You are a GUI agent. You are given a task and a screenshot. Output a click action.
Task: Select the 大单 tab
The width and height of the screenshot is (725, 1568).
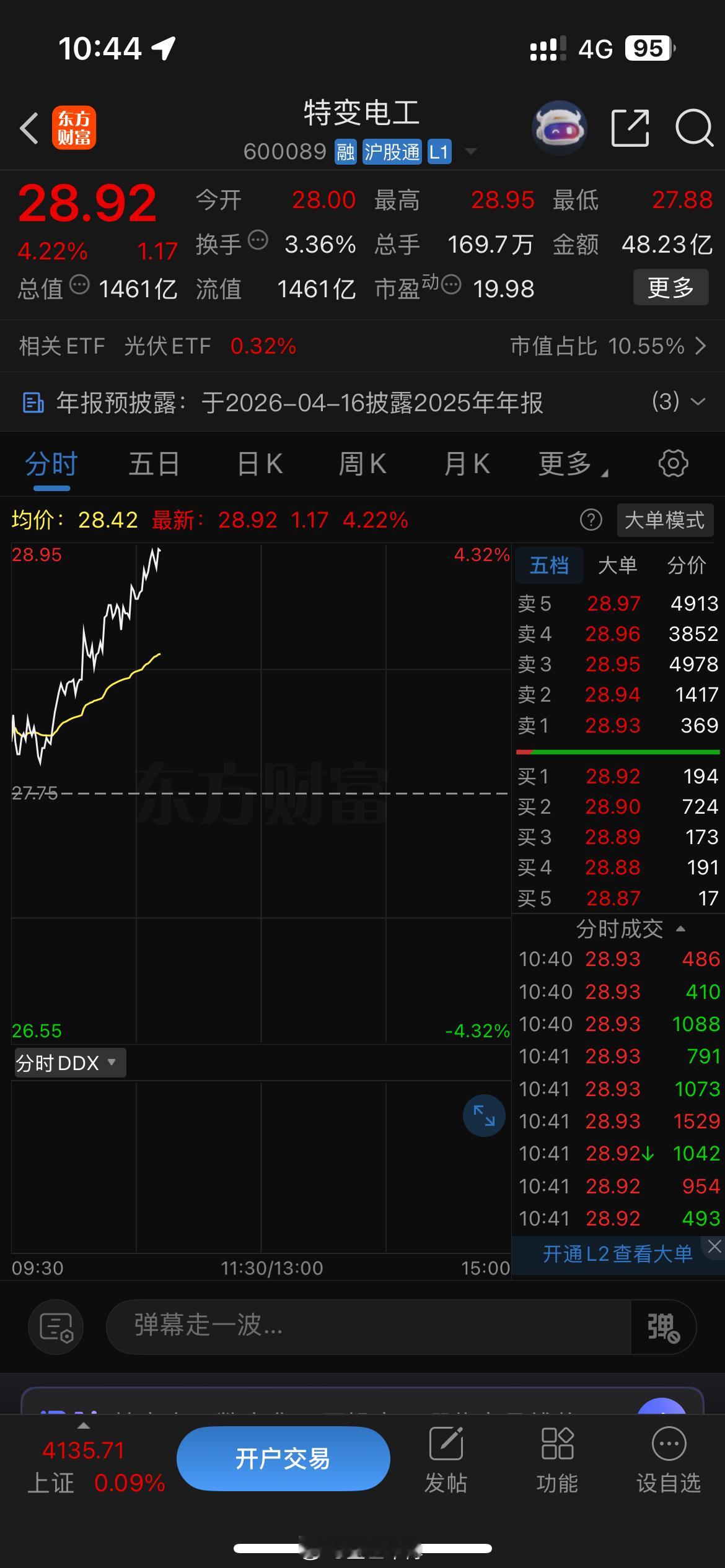point(617,565)
